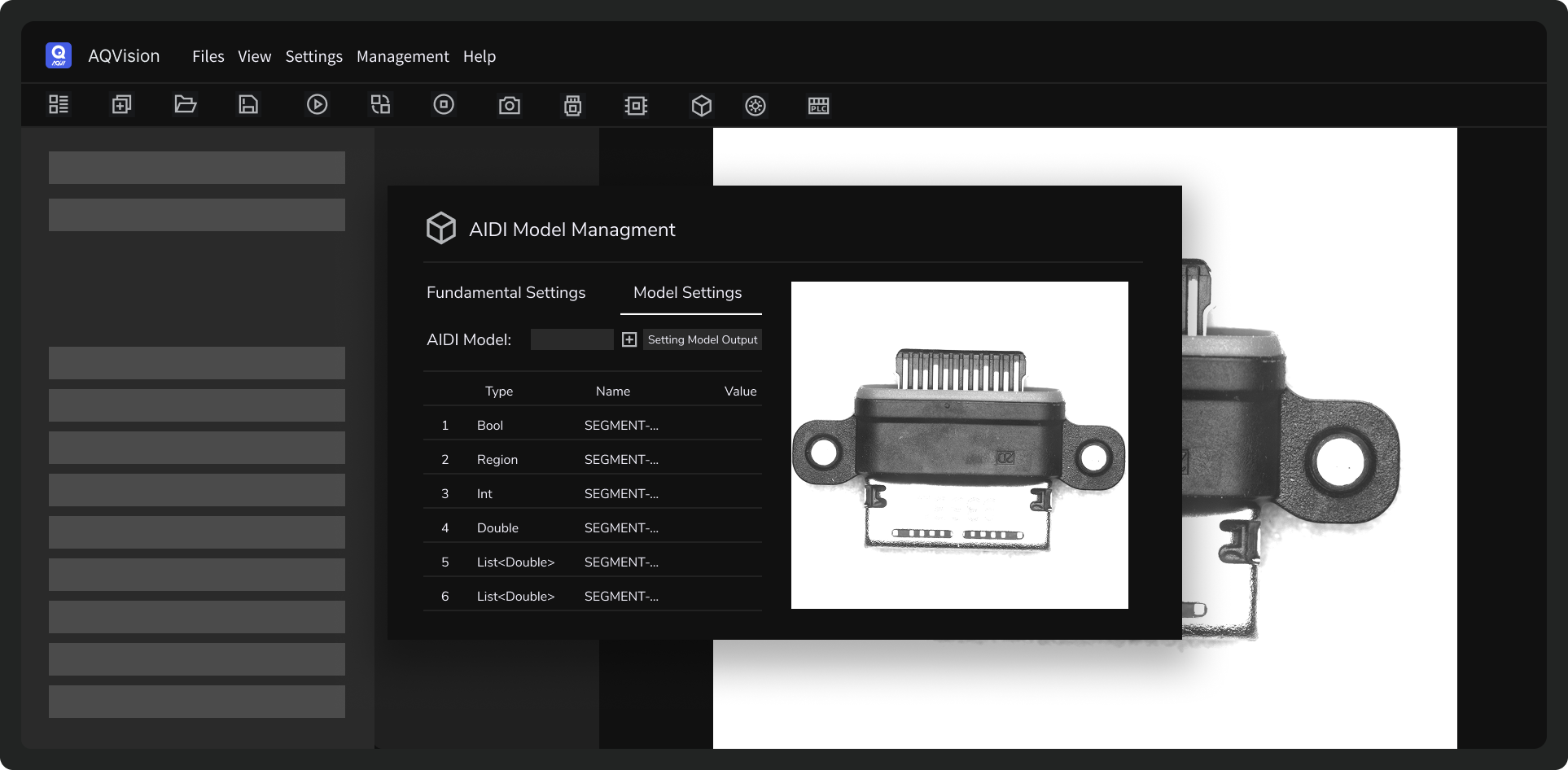This screenshot has width=1568, height=770.
Task: Click the new duplicate plus icon
Action: pos(121,105)
